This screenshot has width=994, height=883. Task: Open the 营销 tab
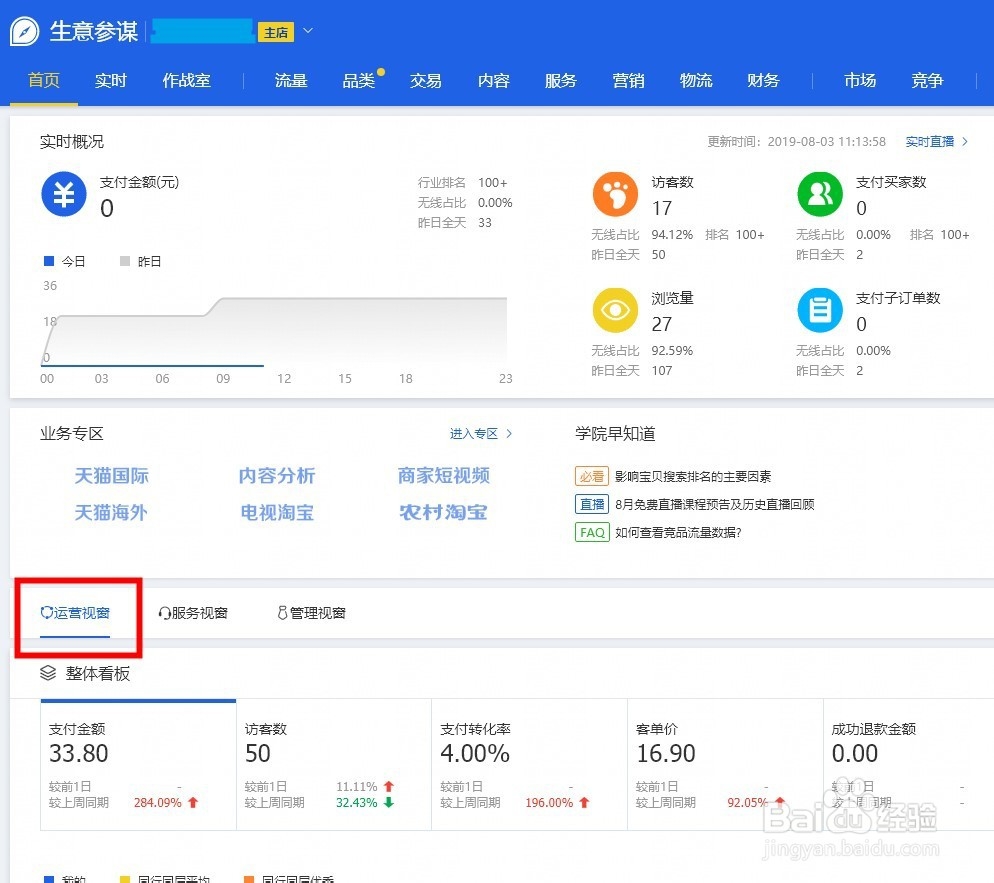click(x=628, y=81)
